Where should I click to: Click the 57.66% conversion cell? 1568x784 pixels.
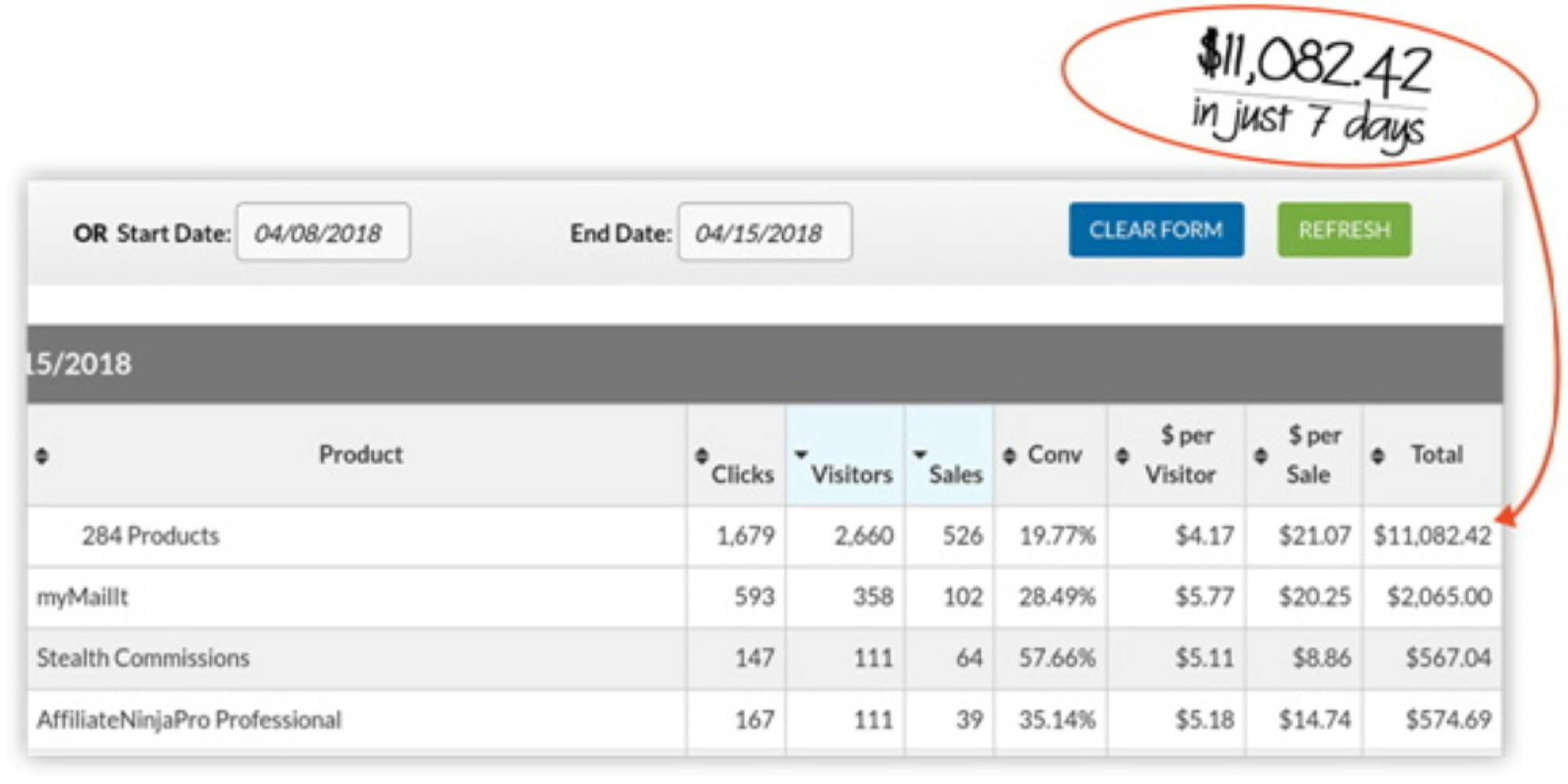point(1056,658)
